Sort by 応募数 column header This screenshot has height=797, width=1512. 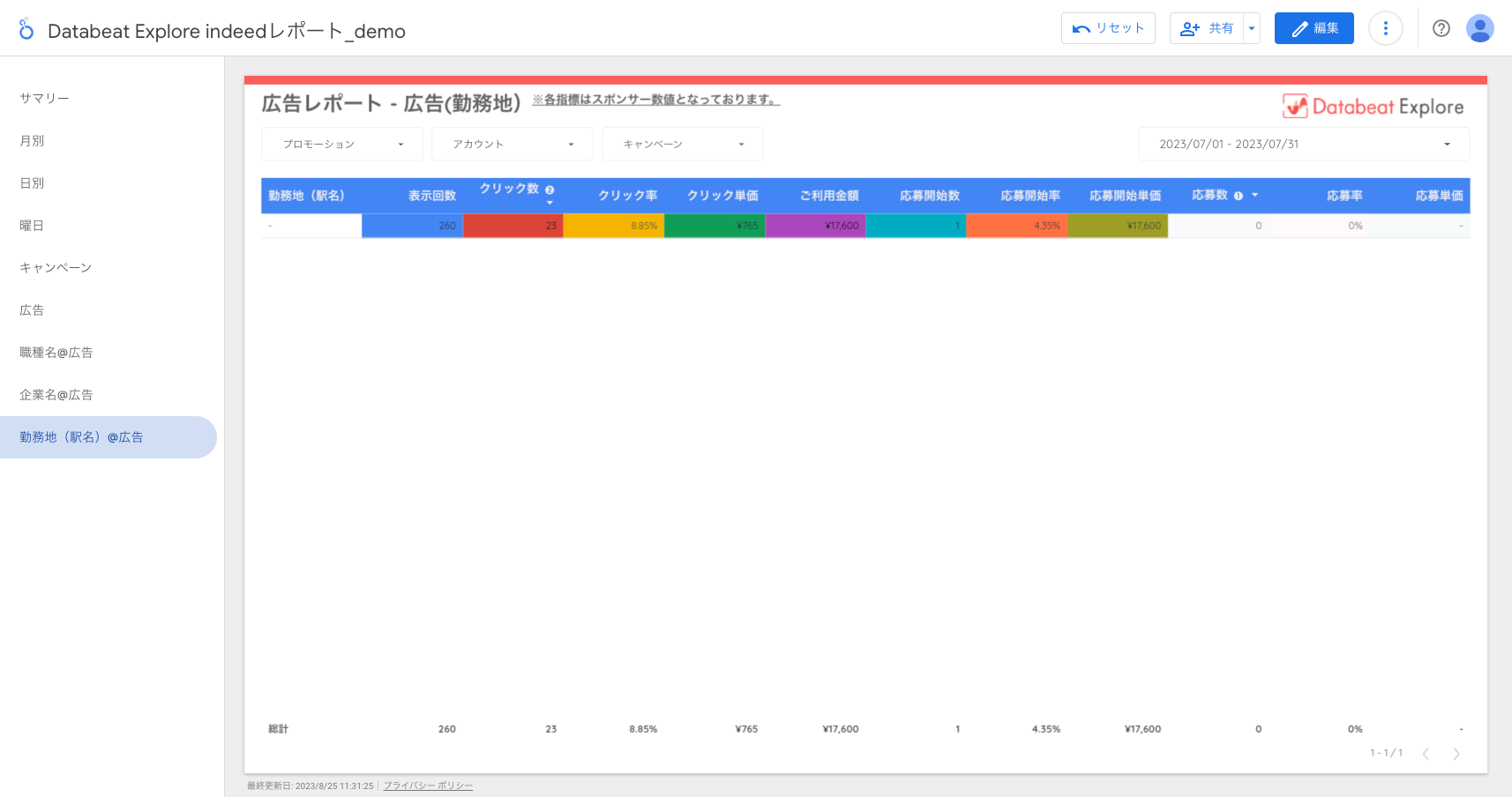pos(1209,195)
